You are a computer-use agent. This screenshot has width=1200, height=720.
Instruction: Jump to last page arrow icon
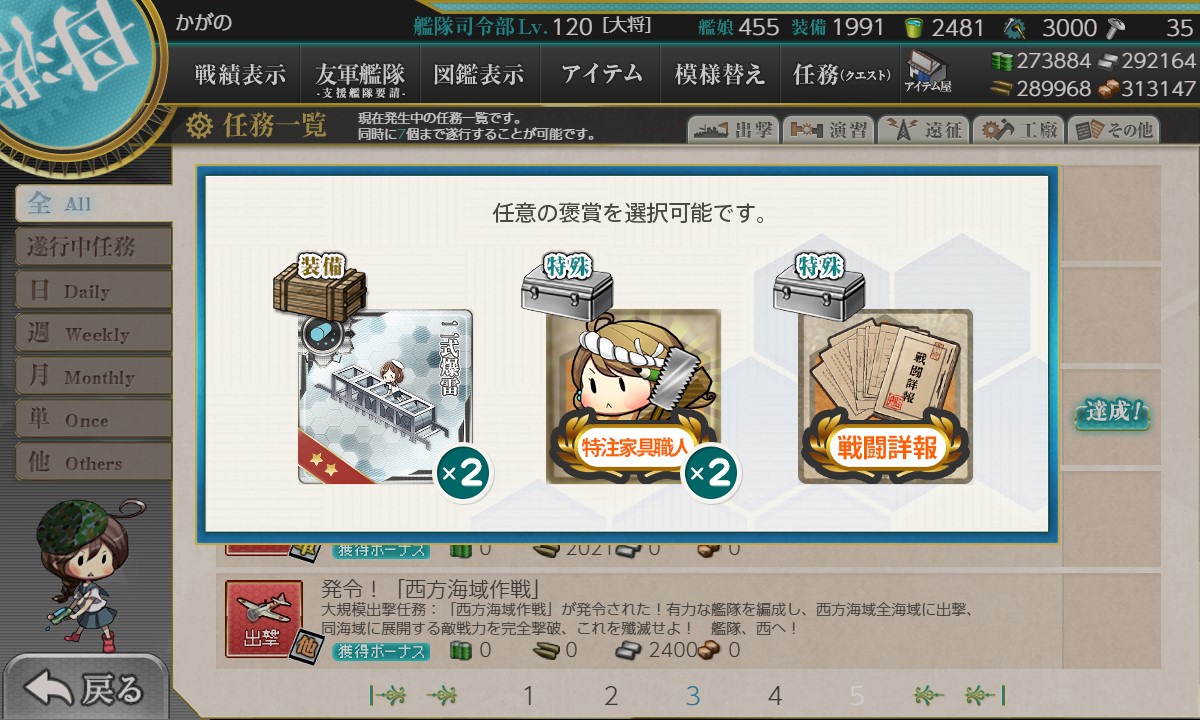[985, 695]
